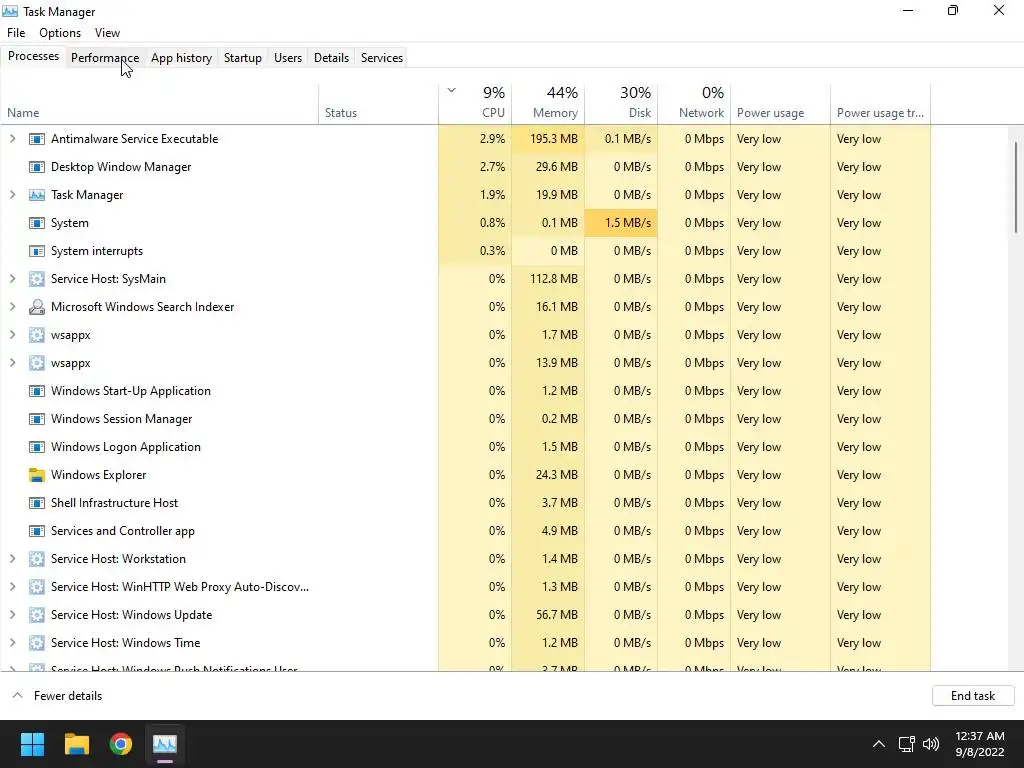The height and width of the screenshot is (768, 1024).
Task: Click the Service Host: Workstation gear icon
Action: (37, 559)
